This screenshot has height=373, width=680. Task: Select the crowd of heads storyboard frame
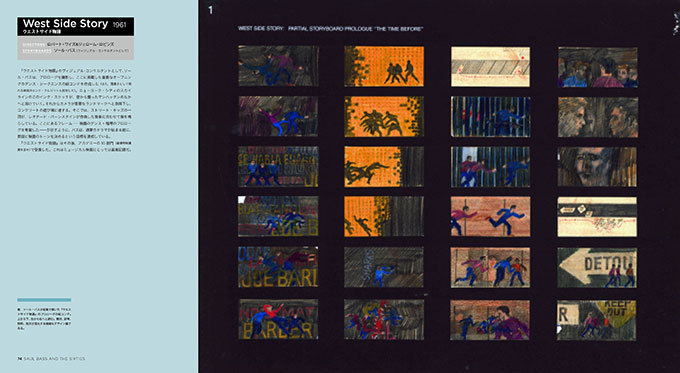coord(598,67)
